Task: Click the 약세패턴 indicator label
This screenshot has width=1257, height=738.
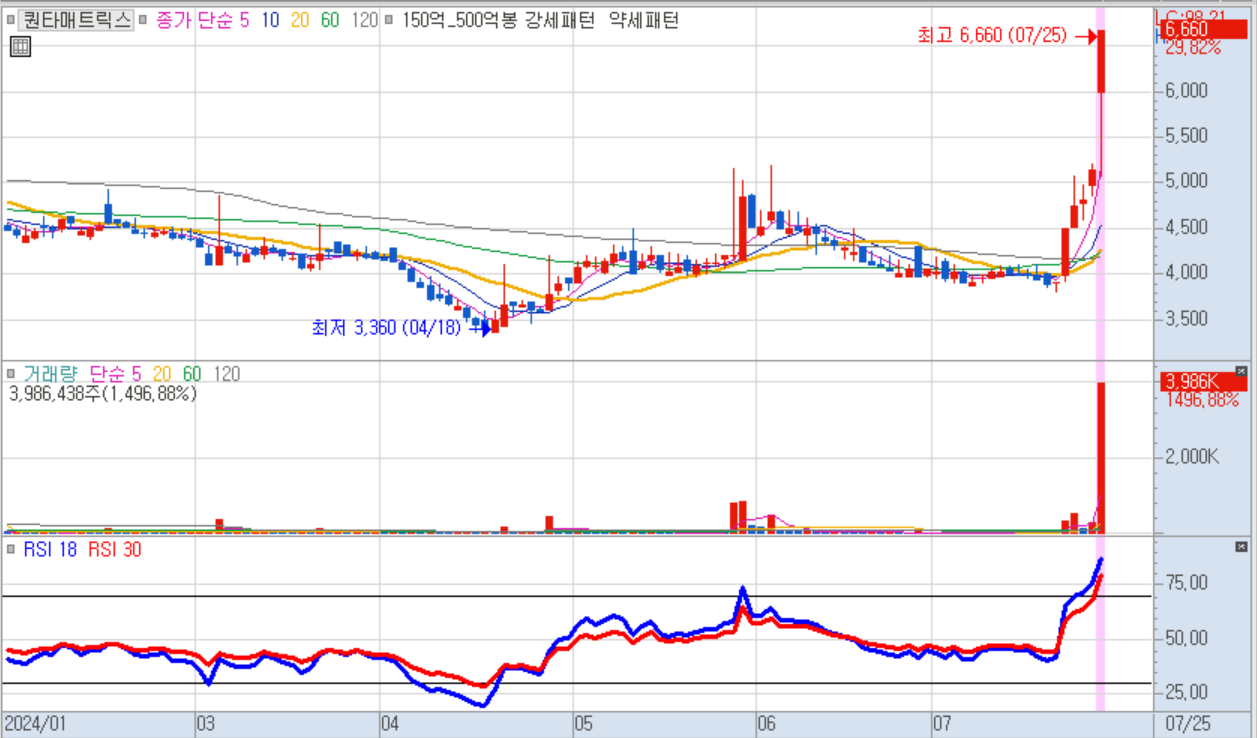Action: coord(643,20)
